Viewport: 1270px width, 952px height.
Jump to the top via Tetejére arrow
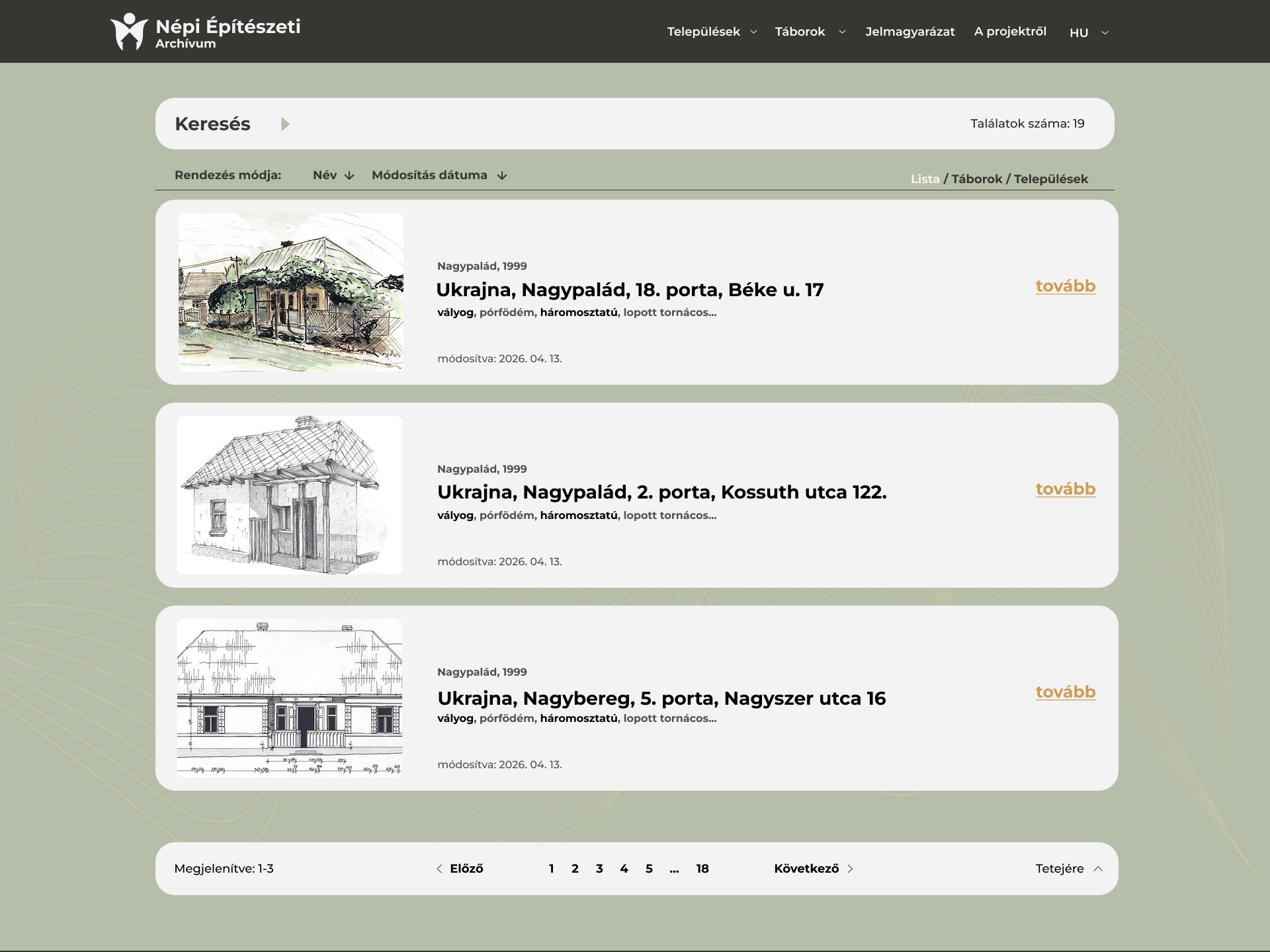(x=1098, y=869)
